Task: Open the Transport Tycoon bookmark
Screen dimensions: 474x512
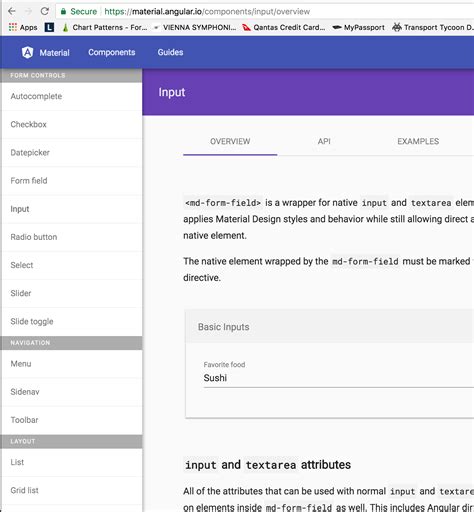Action: tap(433, 27)
